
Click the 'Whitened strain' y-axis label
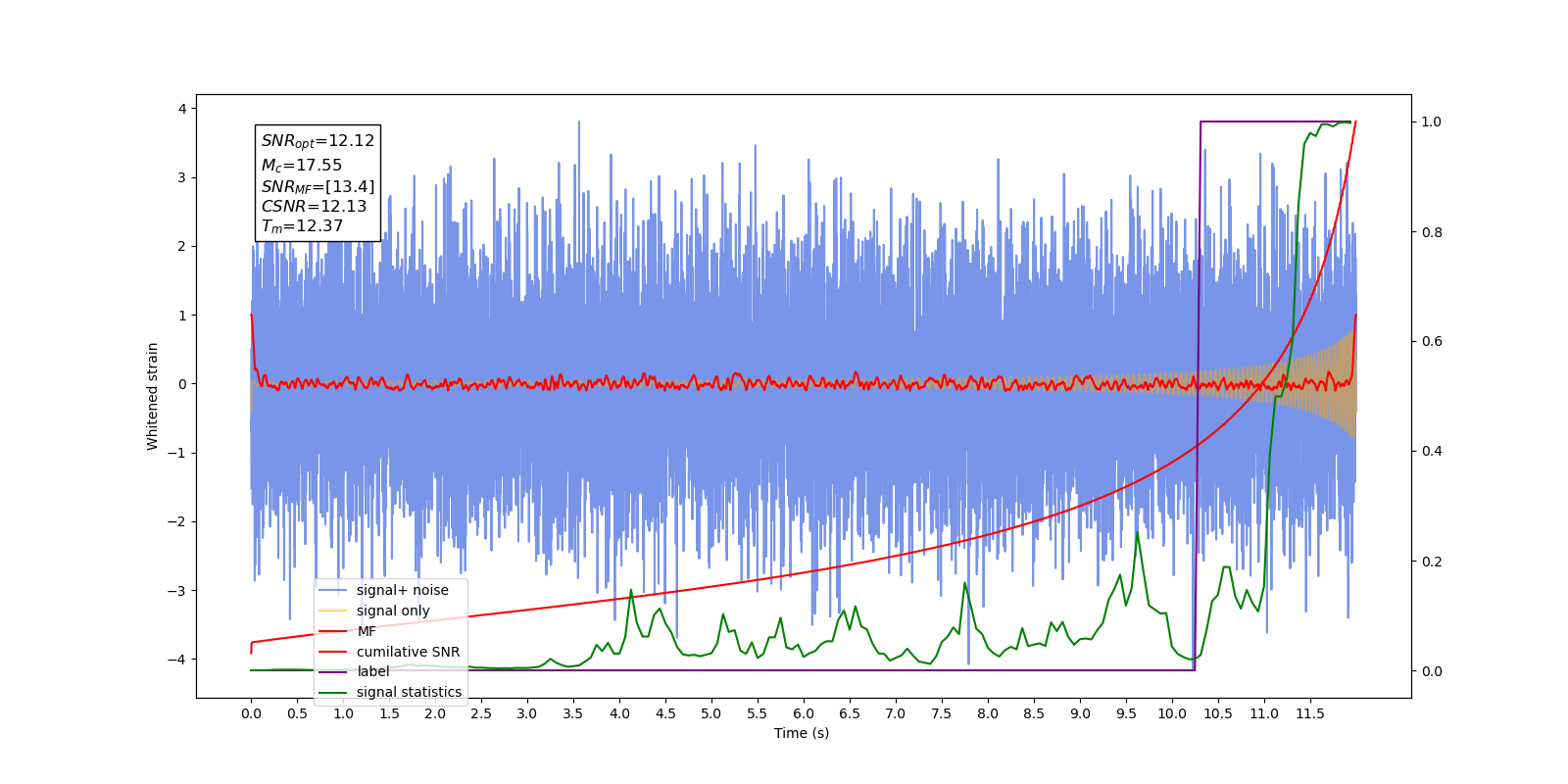(x=152, y=396)
